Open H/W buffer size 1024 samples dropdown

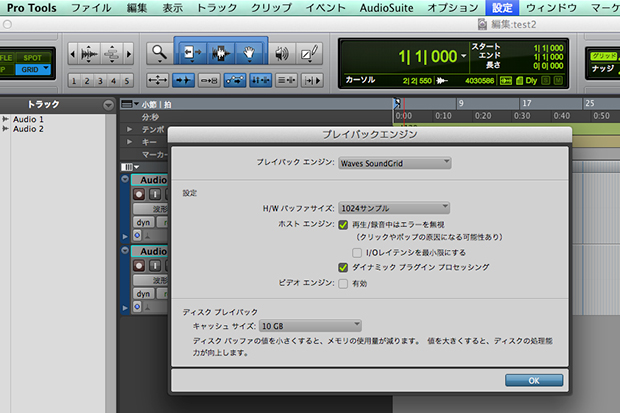click(394, 208)
